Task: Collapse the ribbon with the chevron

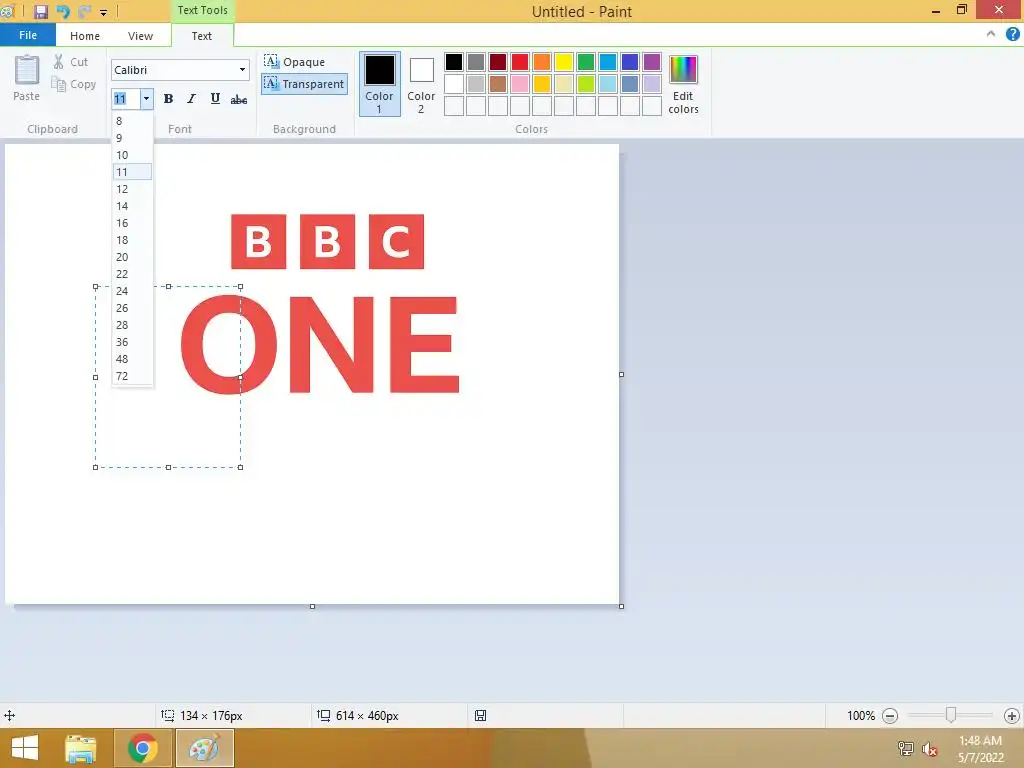Action: [991, 34]
